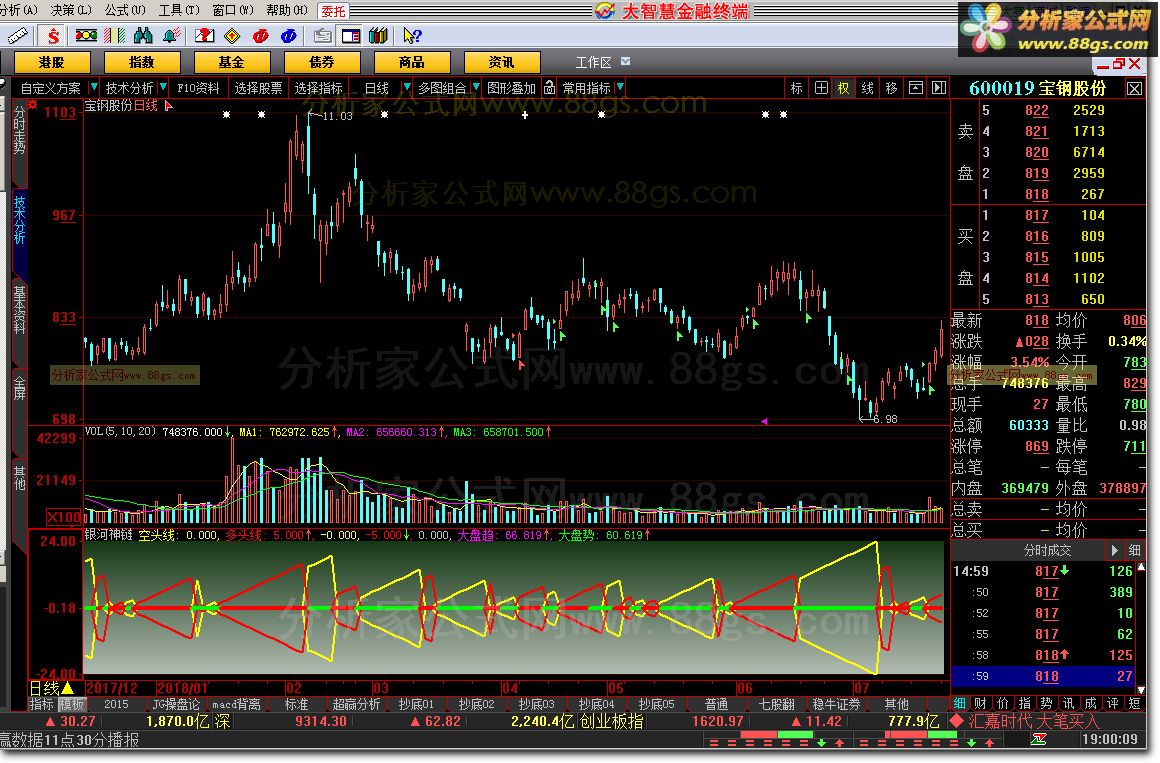Click the red Z logo status icon
This screenshot has width=1160, height=763.
[x=1039, y=739]
